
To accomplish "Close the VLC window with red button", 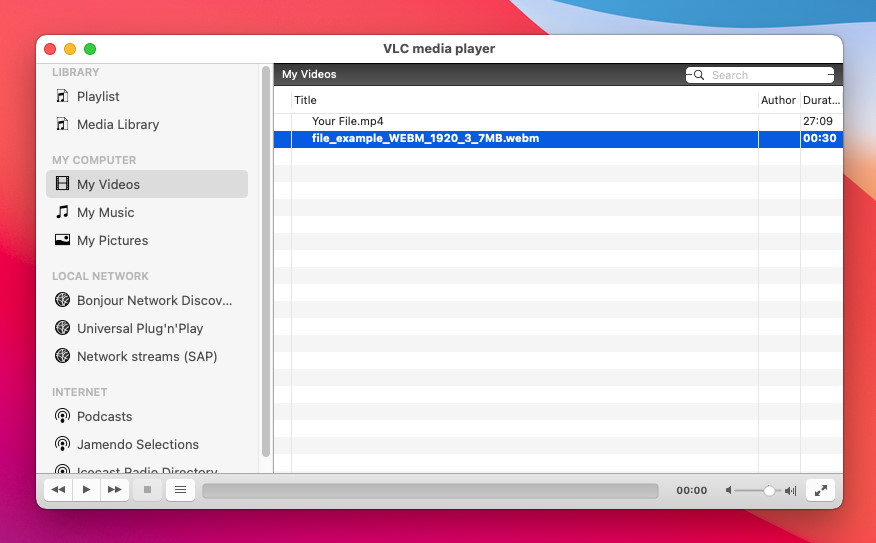I will tap(50, 49).
